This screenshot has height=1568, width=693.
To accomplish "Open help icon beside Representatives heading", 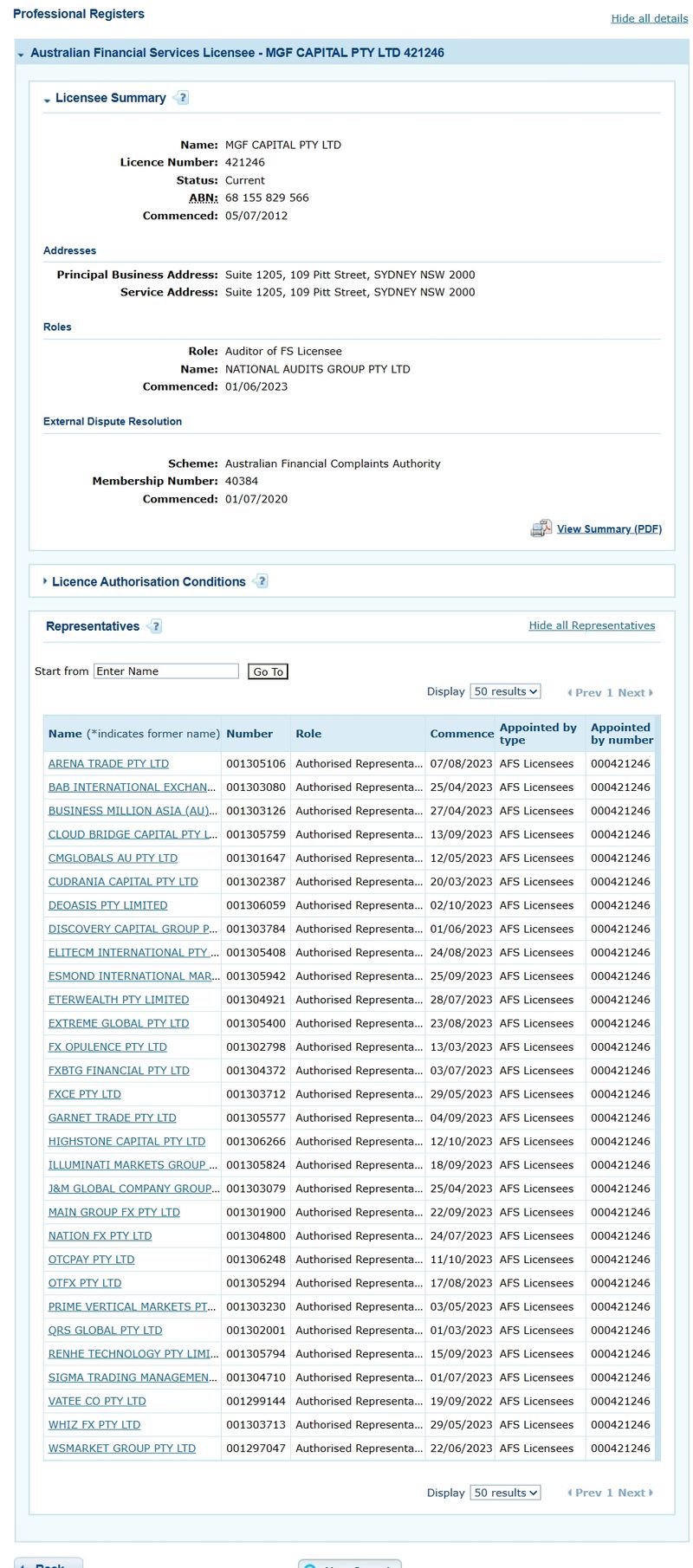I will 155,626.
